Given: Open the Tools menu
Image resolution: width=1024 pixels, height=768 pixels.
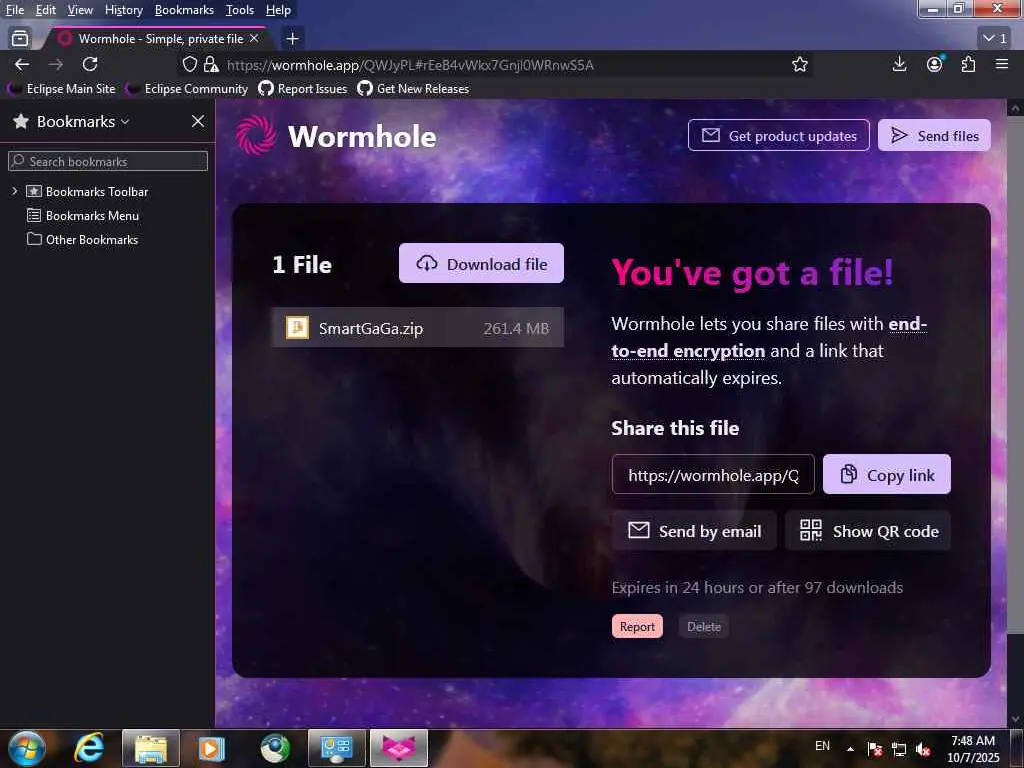Looking at the screenshot, I should (240, 10).
